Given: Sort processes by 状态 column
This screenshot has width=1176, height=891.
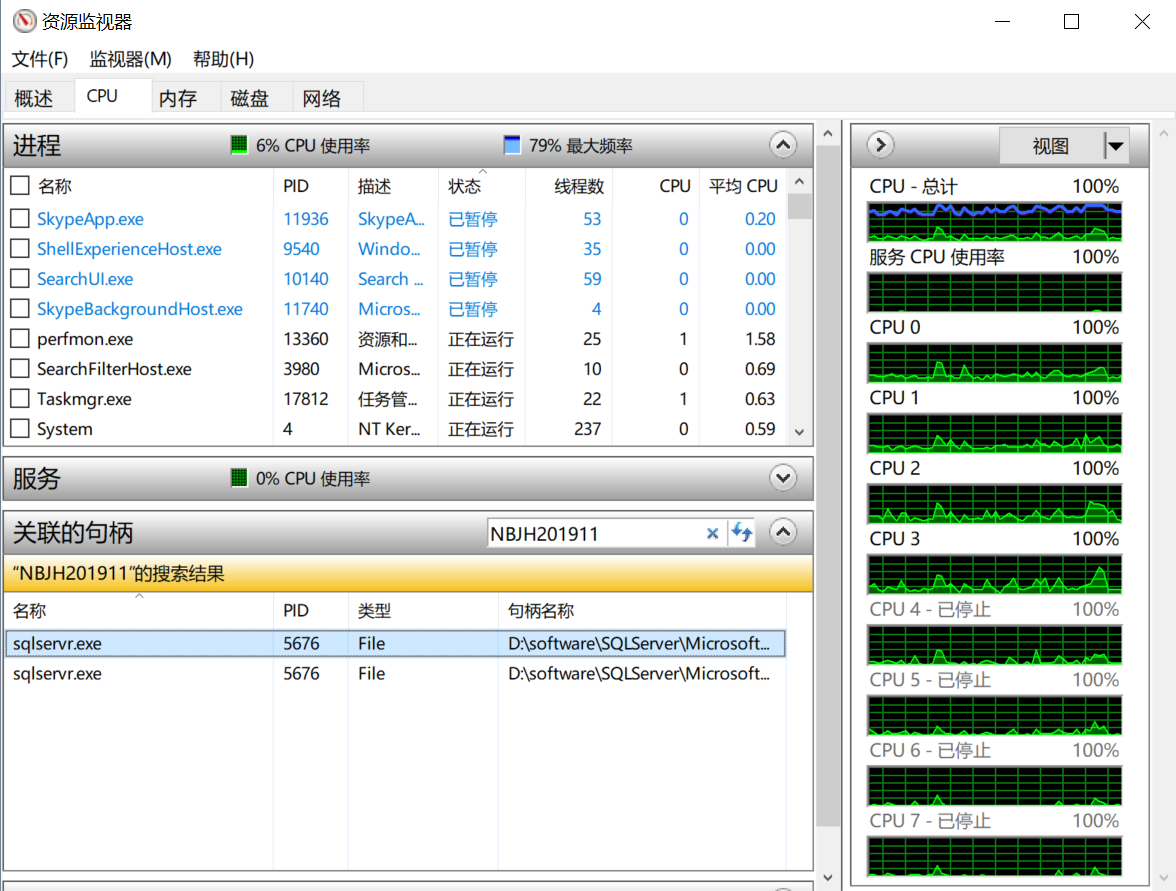Looking at the screenshot, I should coord(464,186).
